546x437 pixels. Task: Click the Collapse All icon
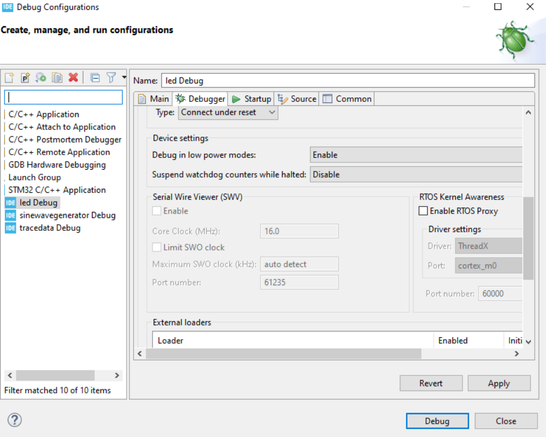95,77
